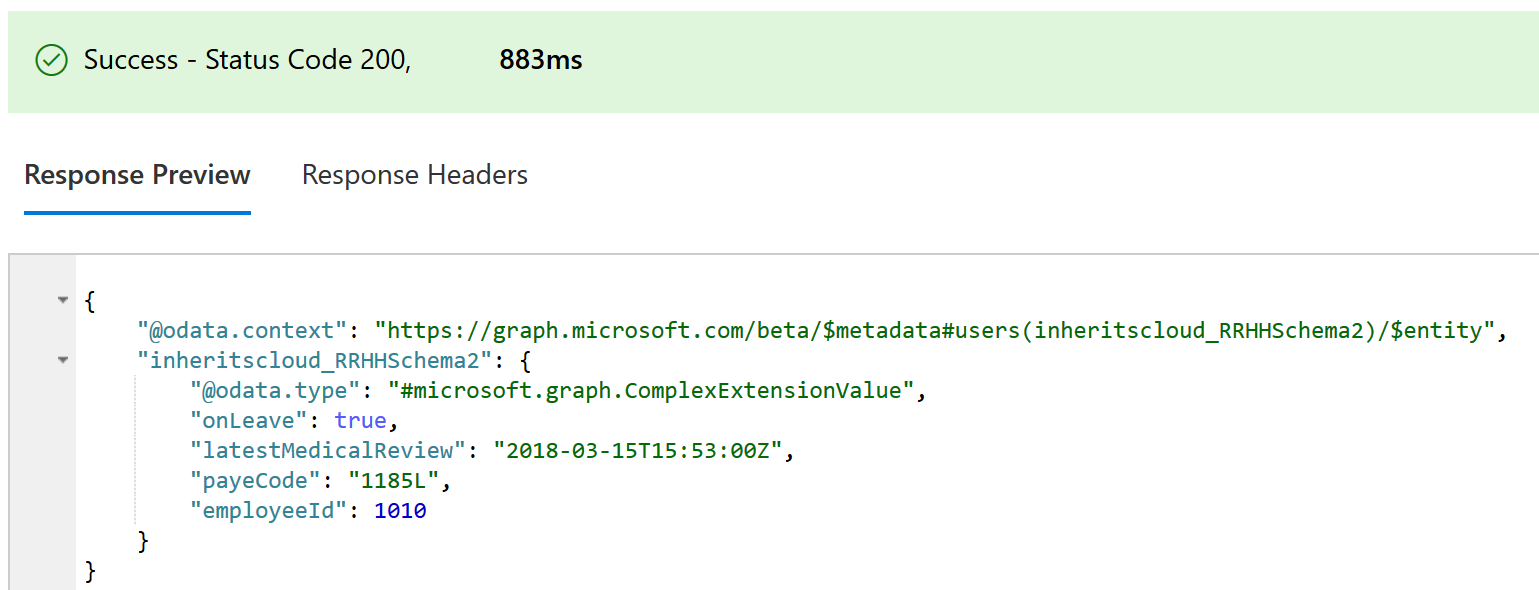The height and width of the screenshot is (590, 1539).
Task: Switch to the Response Headers tab
Action: click(x=414, y=175)
